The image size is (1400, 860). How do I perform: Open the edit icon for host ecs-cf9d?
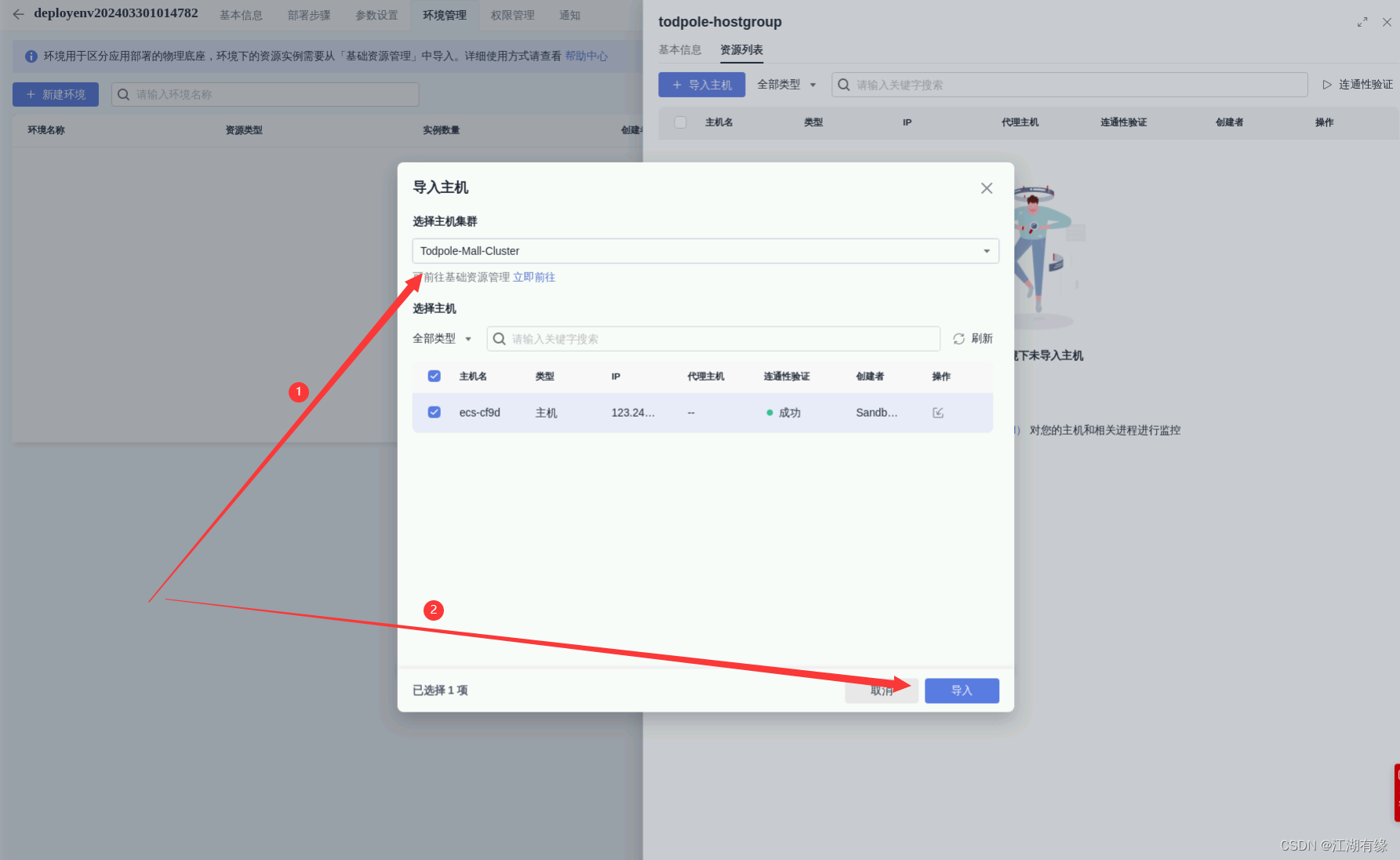938,412
